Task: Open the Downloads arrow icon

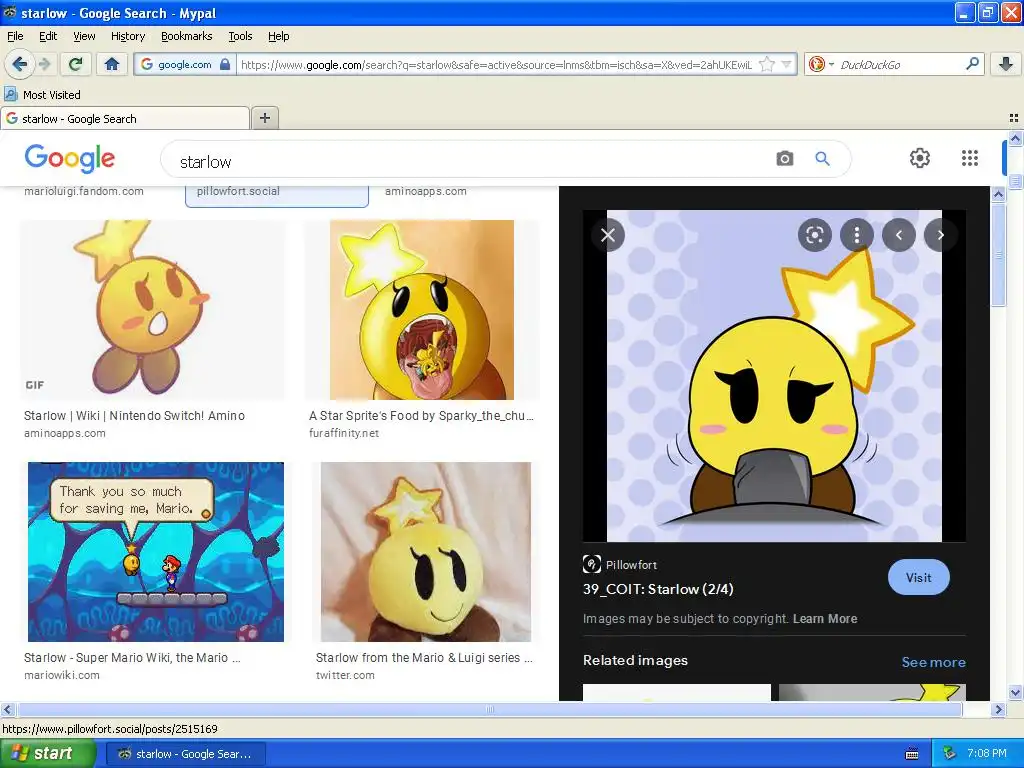Action: [1006, 64]
